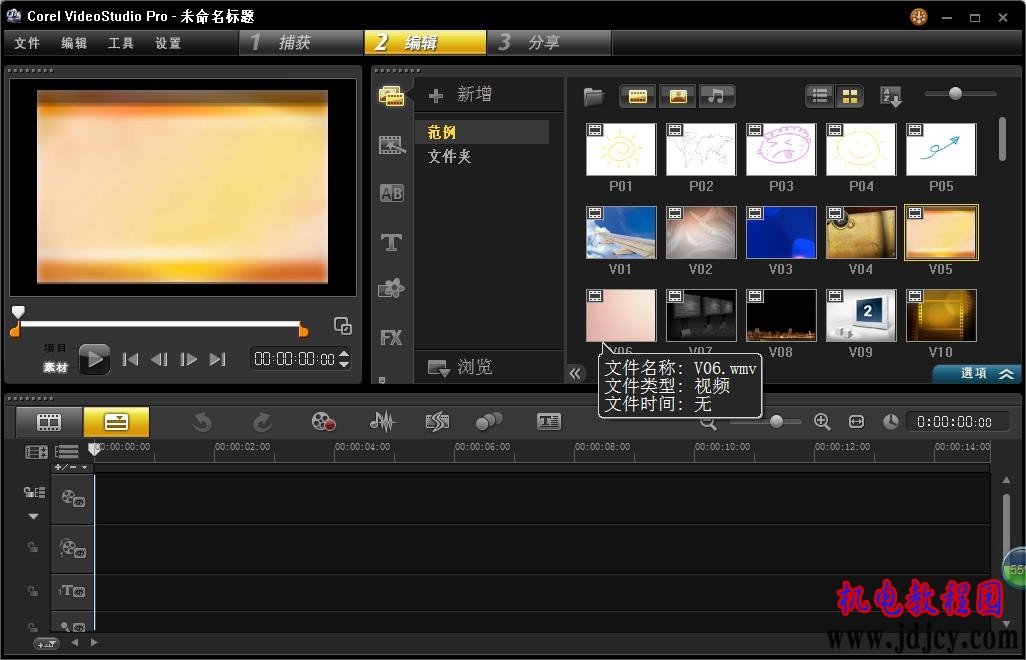The image size is (1026, 660).
Task: Adjust the thumbnail size slider
Action: [955, 94]
